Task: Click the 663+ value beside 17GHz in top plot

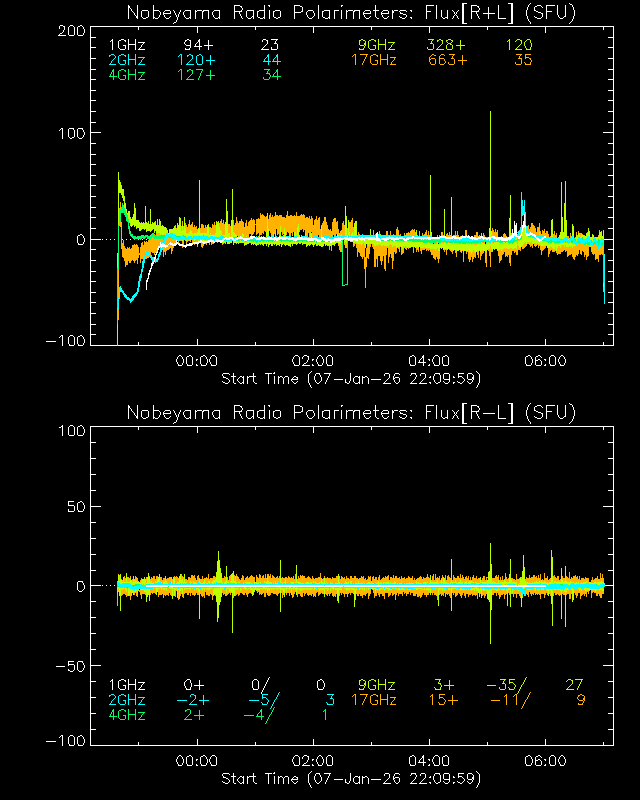Action: pyautogui.click(x=446, y=60)
